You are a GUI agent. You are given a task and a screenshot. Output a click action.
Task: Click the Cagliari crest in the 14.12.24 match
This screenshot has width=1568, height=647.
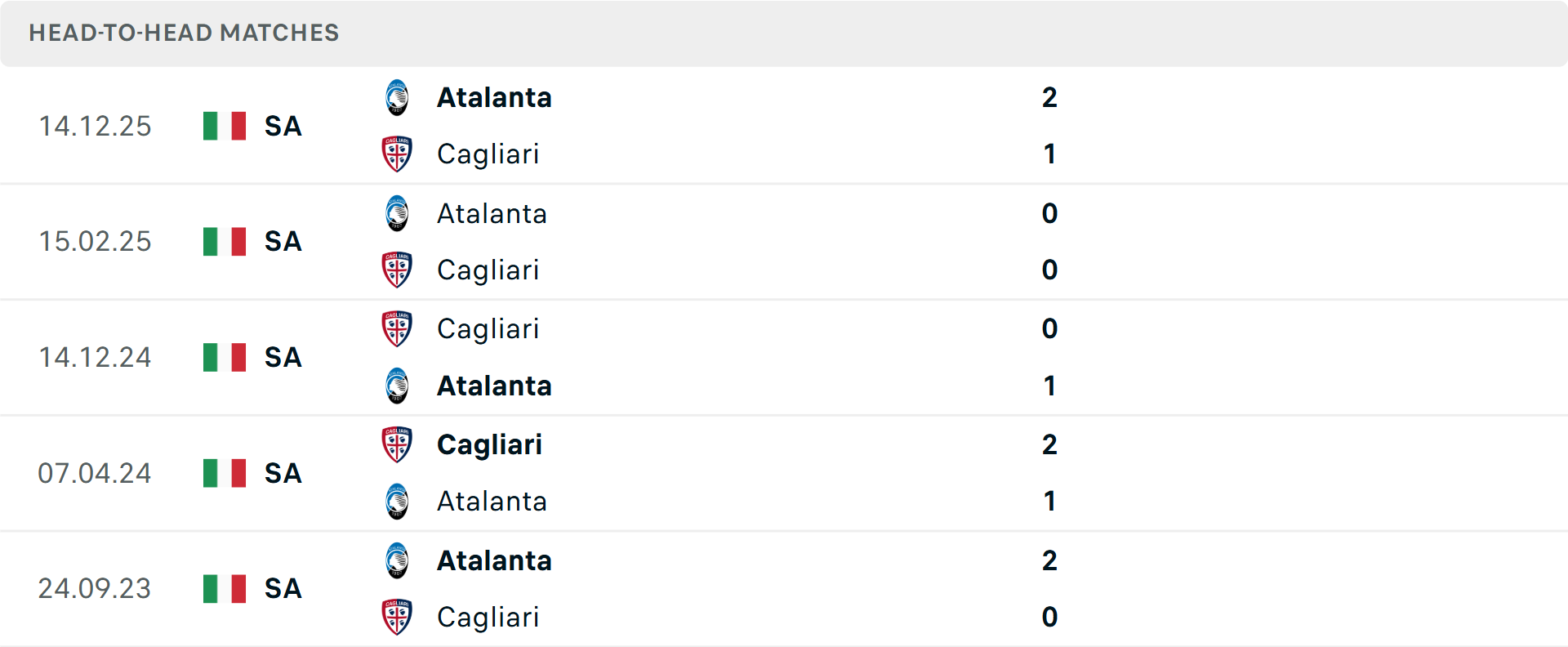pyautogui.click(x=398, y=329)
